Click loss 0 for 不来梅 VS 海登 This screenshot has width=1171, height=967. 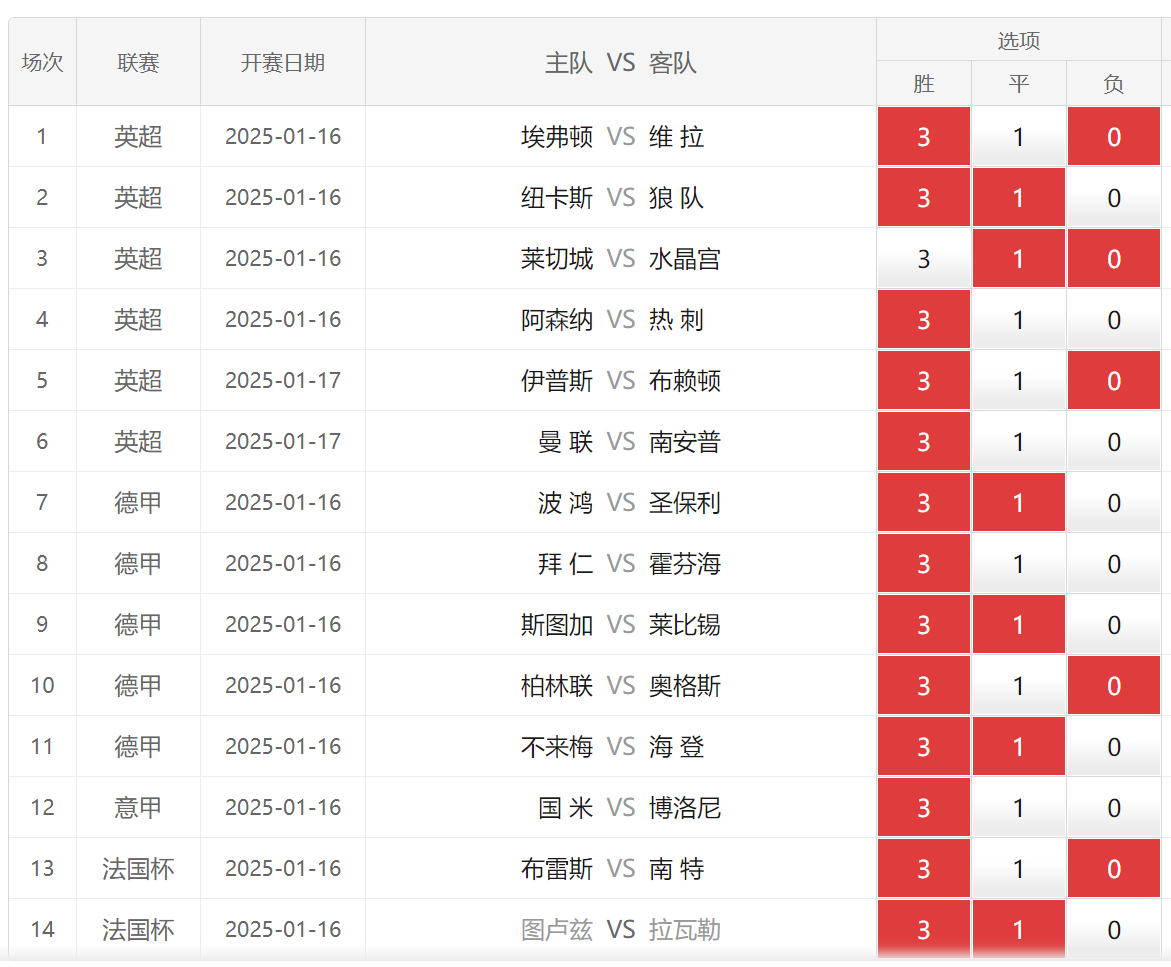pyautogui.click(x=1113, y=747)
